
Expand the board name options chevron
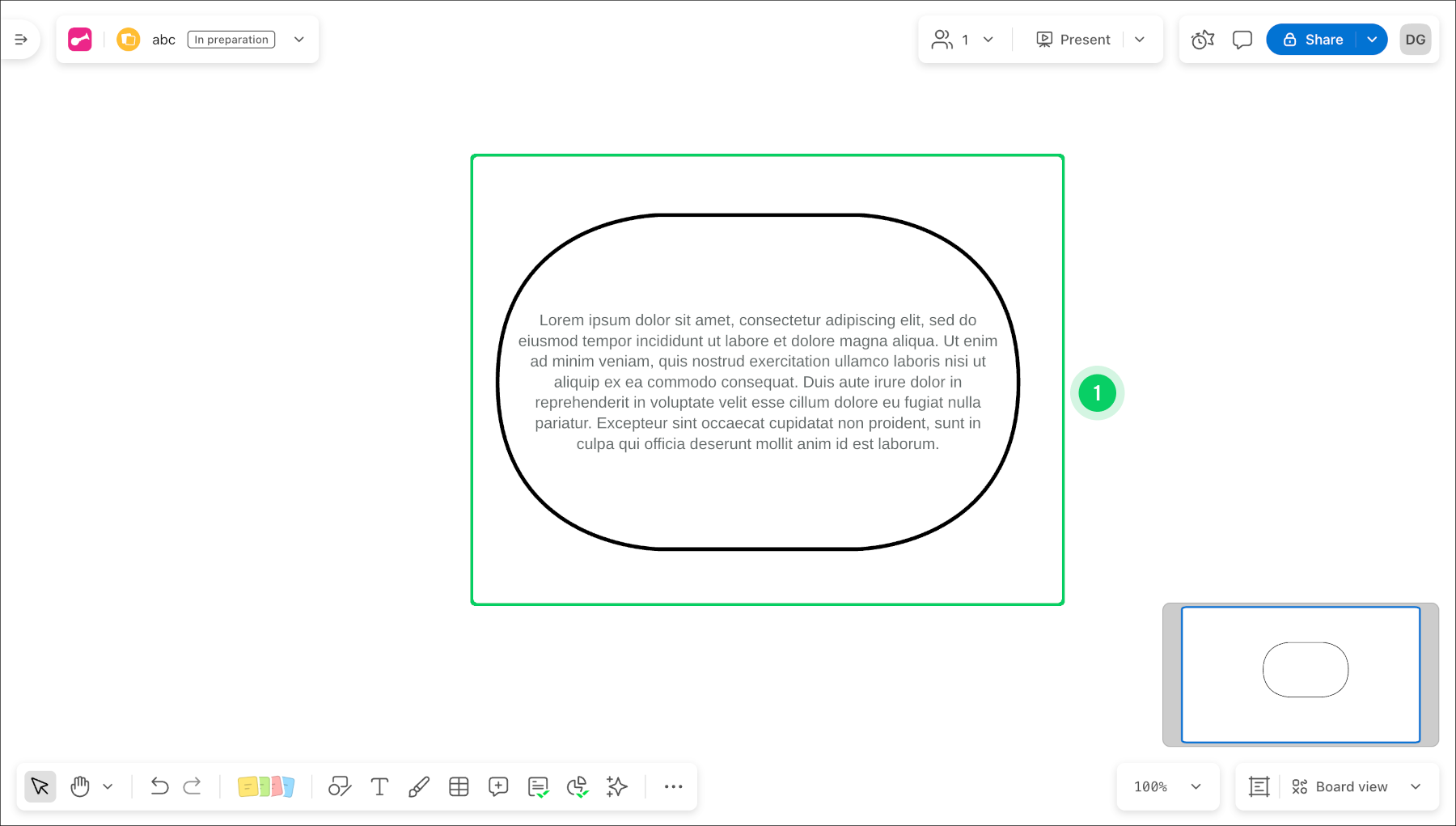pyautogui.click(x=298, y=39)
